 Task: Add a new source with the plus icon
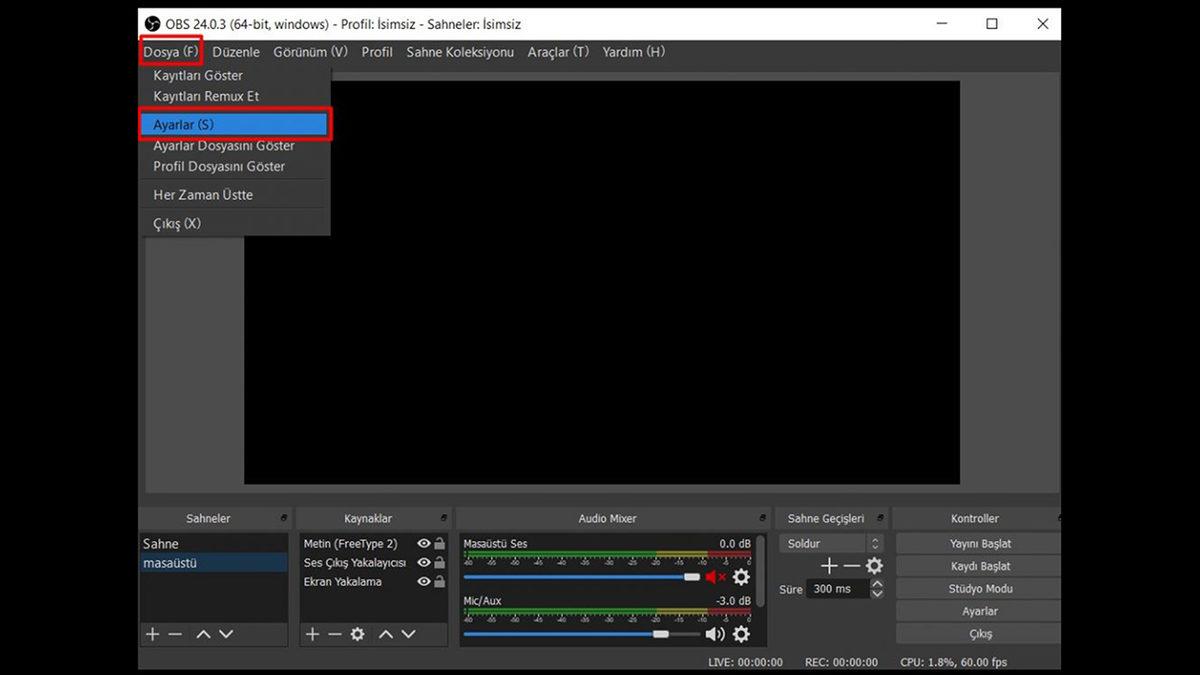click(x=312, y=634)
